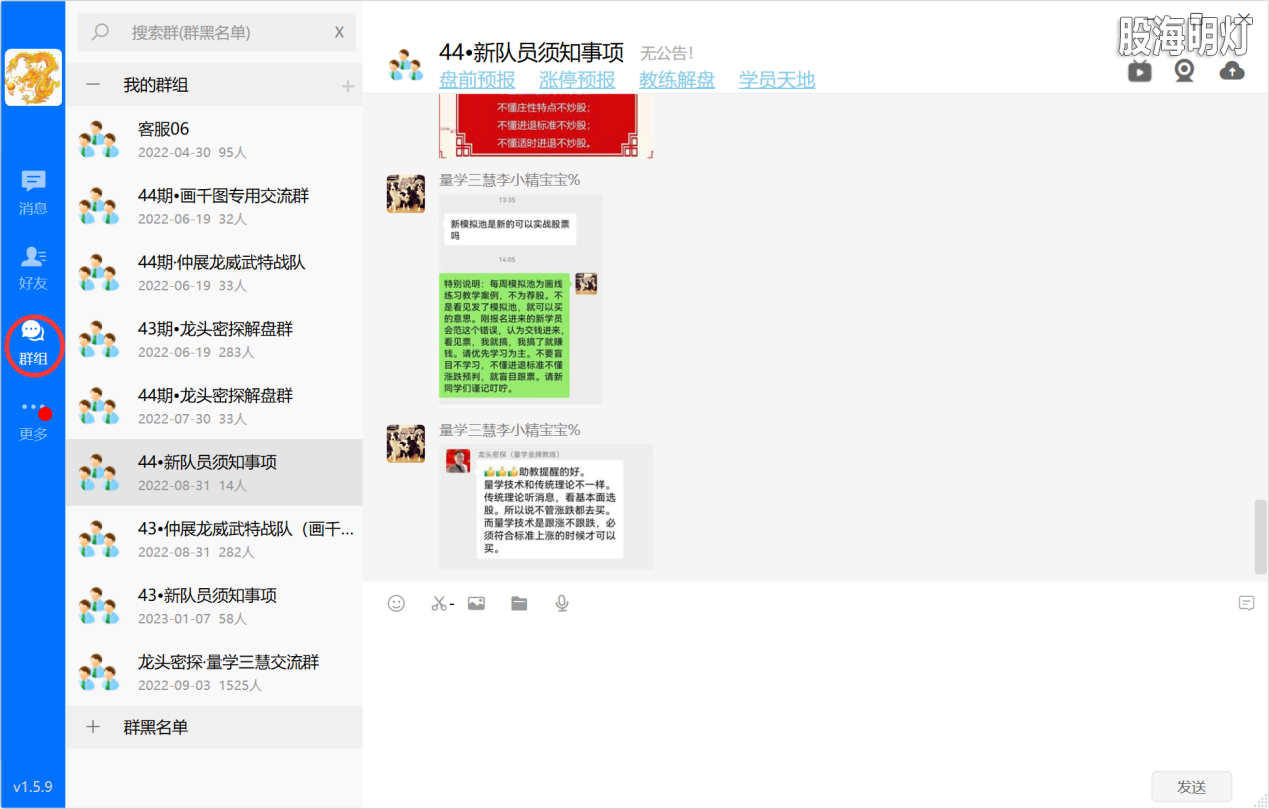Screen dimensions: 1269x809
Task: Open the video/TV icon at top right
Action: click(x=1139, y=71)
